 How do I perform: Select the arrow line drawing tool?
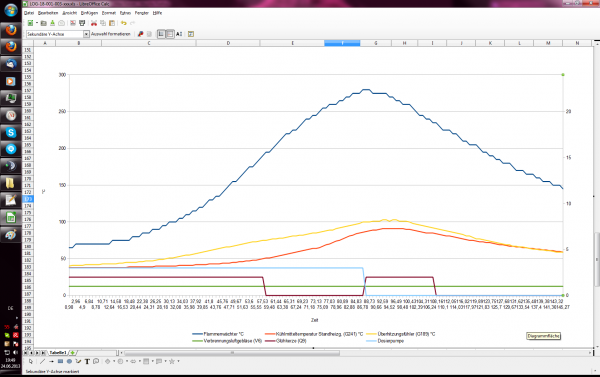click(51, 361)
